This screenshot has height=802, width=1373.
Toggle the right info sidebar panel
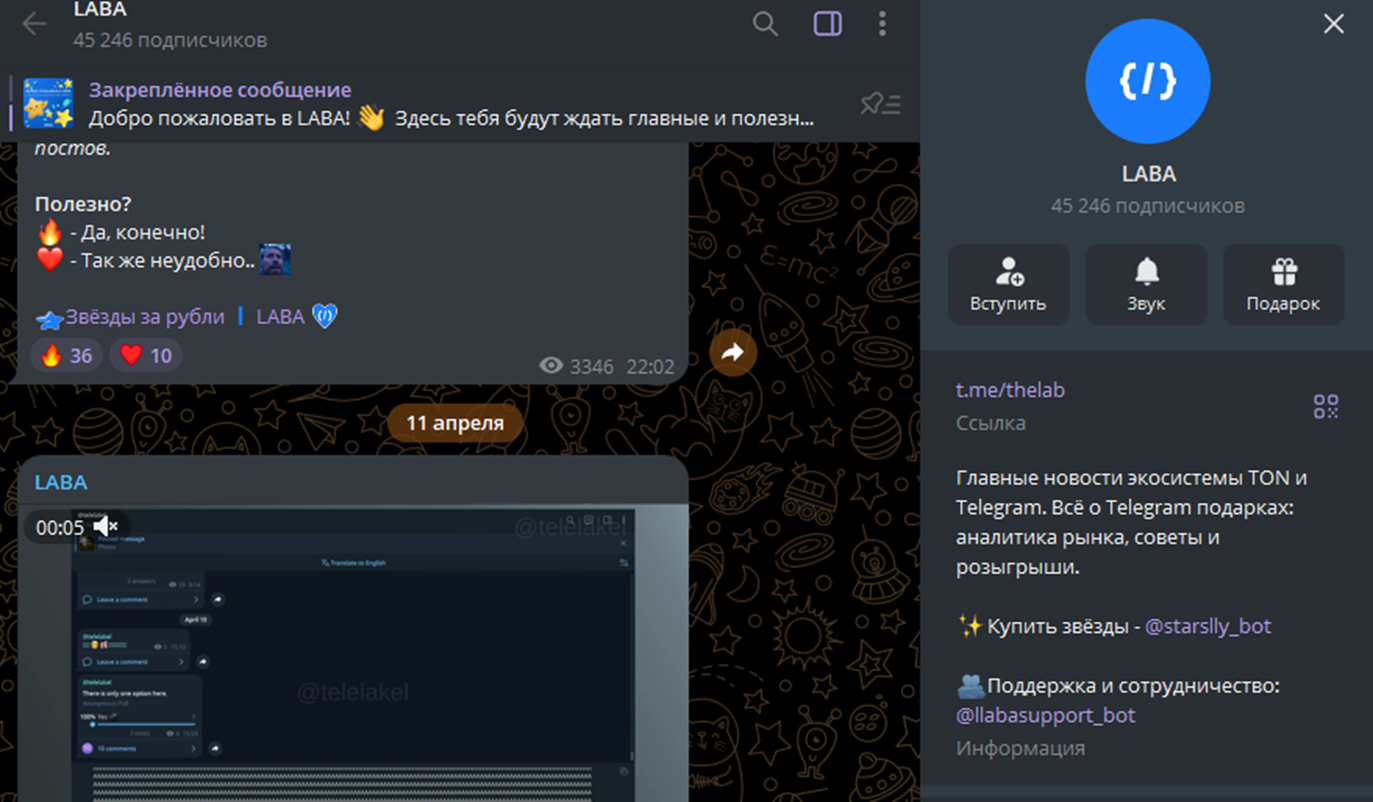(827, 24)
